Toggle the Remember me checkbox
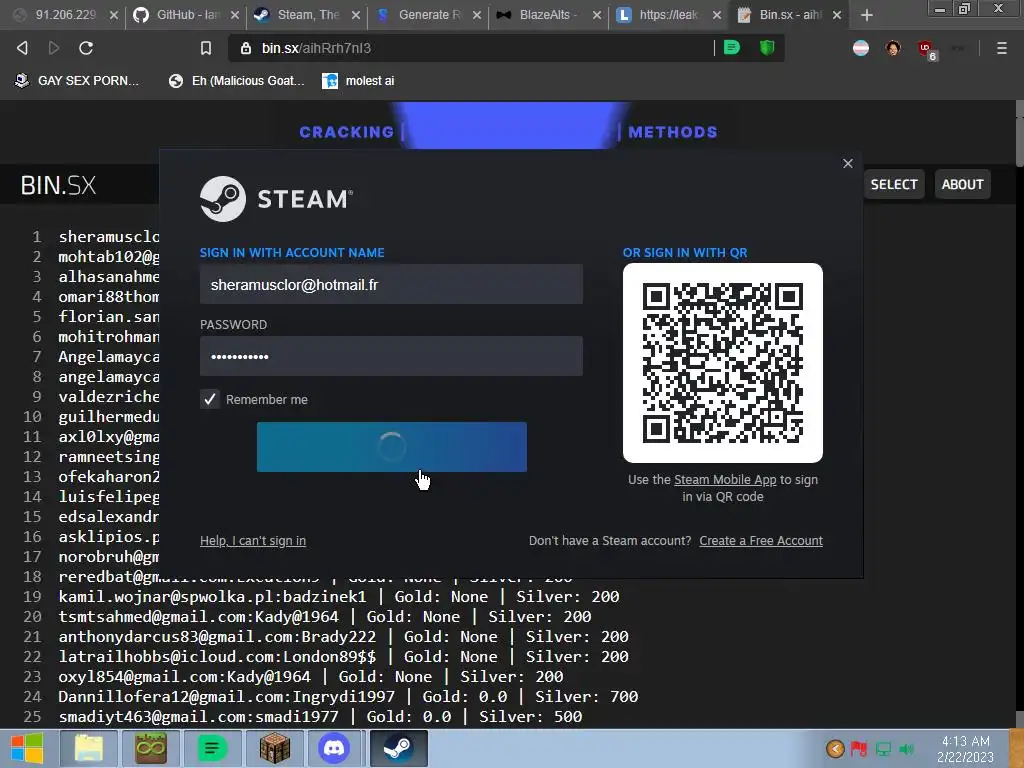Screen dimensions: 1024x768 click(210, 399)
